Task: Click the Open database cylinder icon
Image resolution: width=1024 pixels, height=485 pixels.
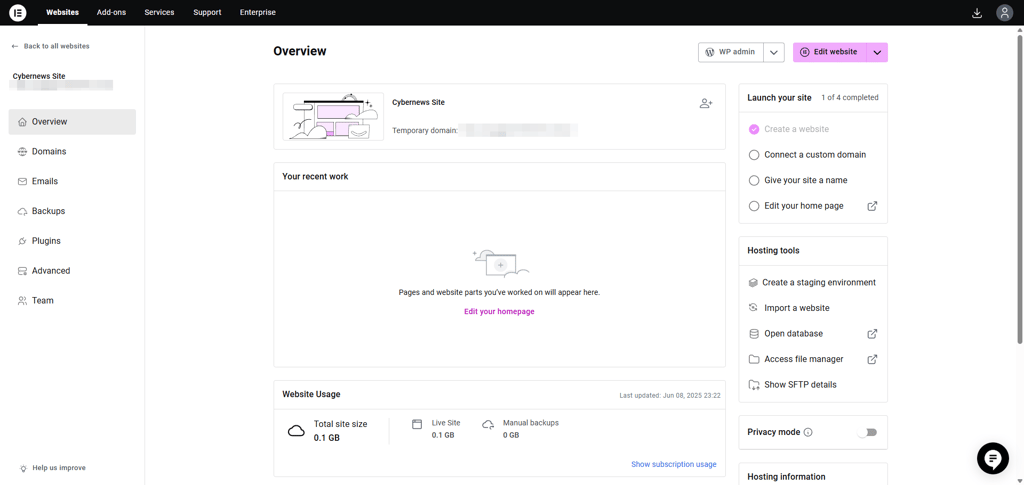Action: 754,334
